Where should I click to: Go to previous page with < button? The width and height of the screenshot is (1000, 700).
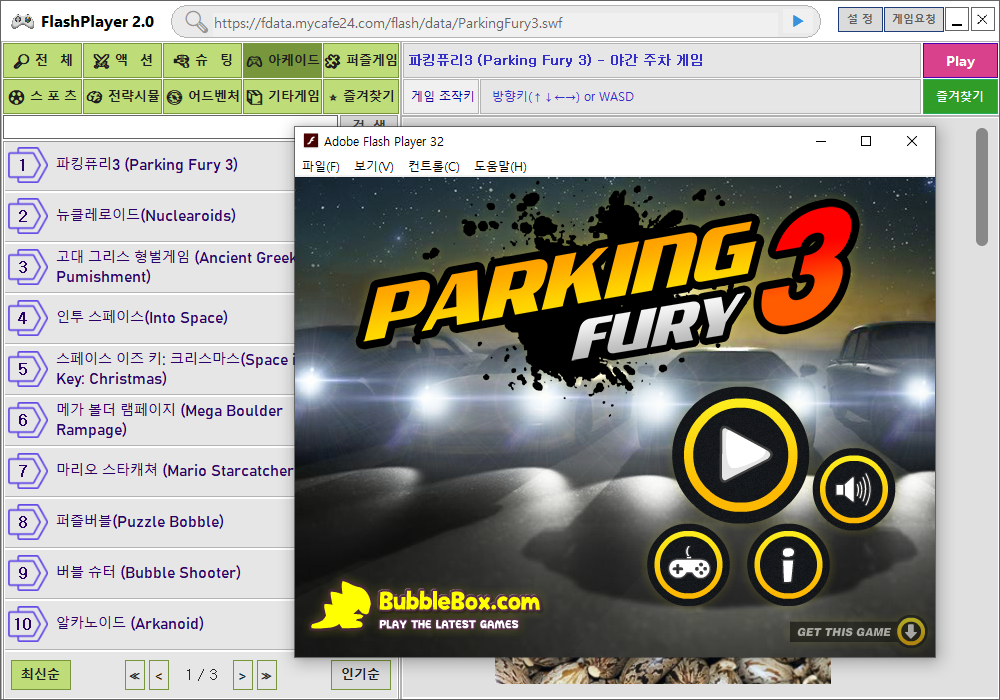pos(159,676)
